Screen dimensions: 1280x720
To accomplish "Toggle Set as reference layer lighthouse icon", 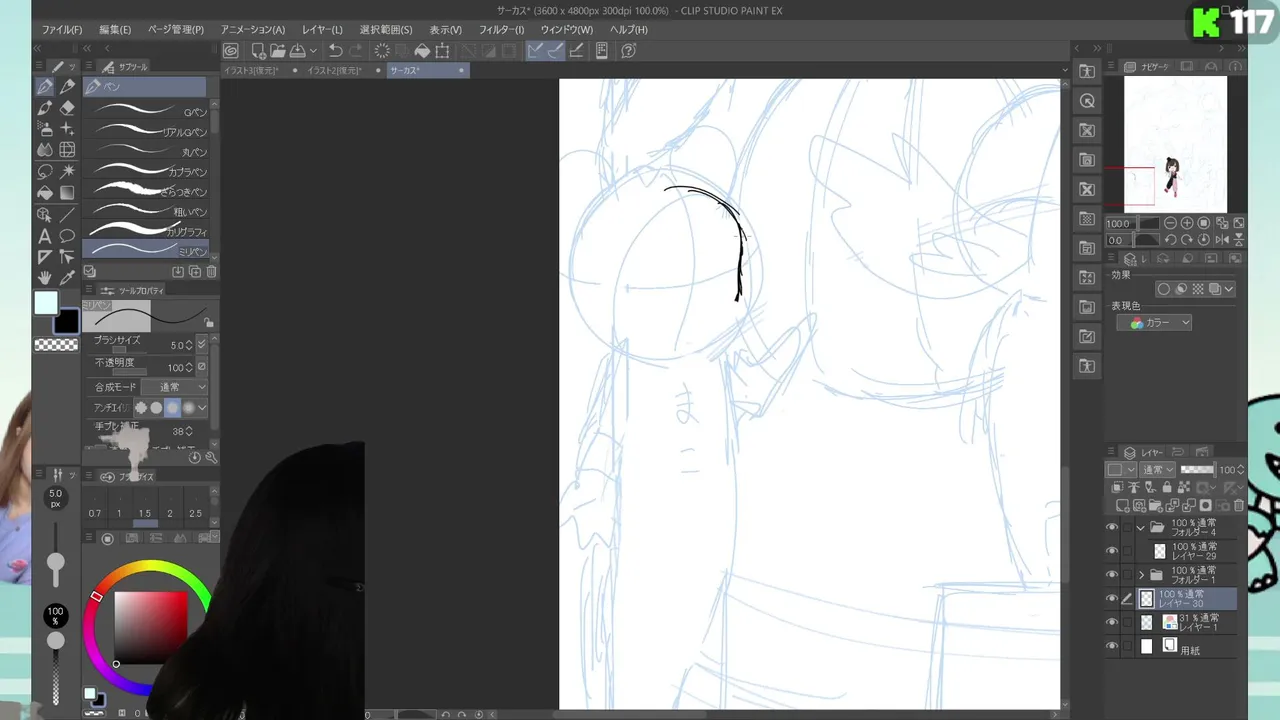I will pyautogui.click(x=1135, y=488).
